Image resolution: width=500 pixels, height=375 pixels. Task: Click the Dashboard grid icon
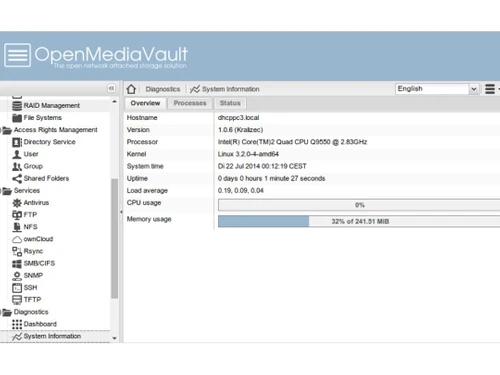tap(17, 324)
